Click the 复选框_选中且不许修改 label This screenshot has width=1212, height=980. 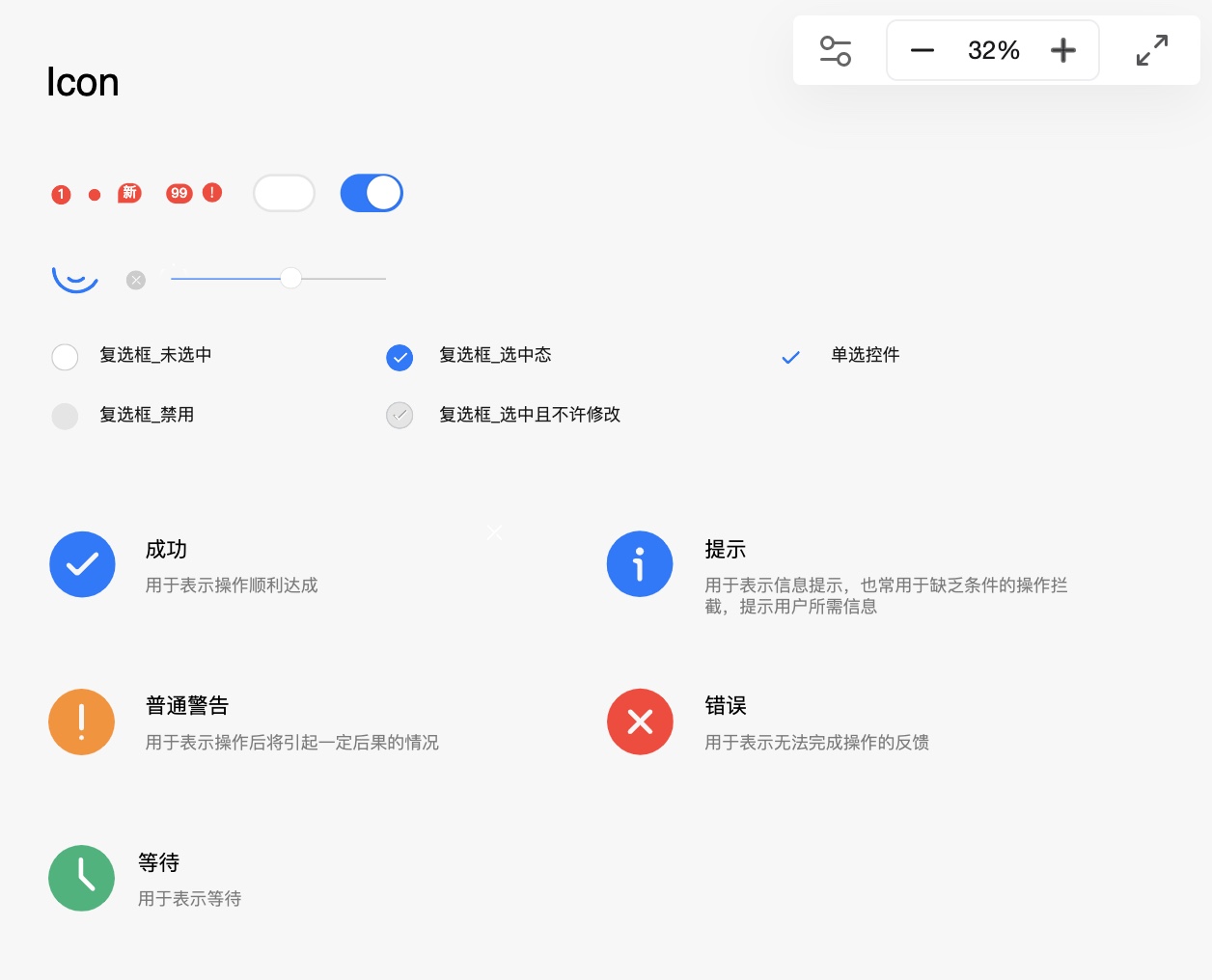tap(530, 415)
